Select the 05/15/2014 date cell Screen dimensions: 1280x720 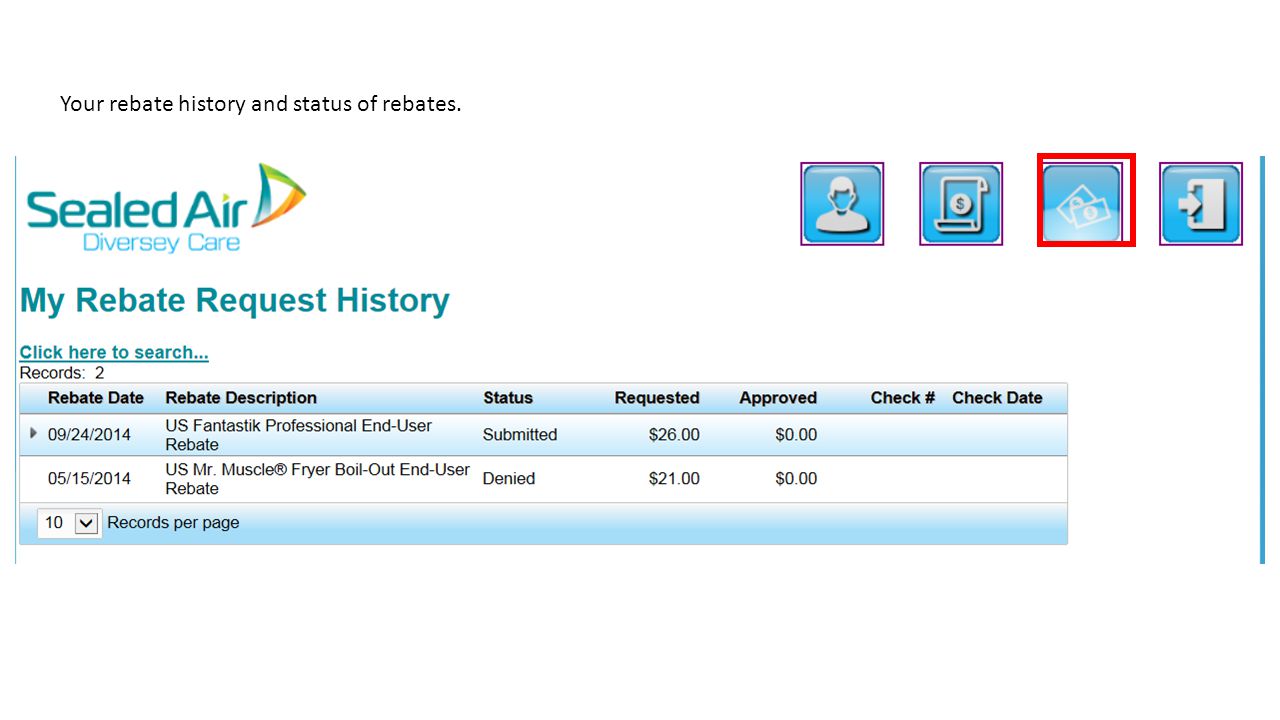click(89, 479)
